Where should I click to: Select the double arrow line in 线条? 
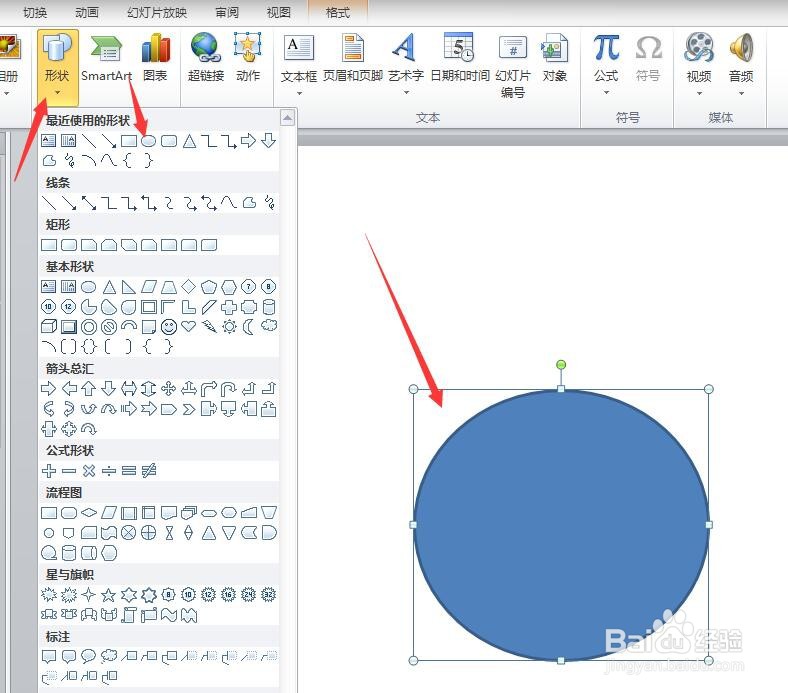click(89, 203)
